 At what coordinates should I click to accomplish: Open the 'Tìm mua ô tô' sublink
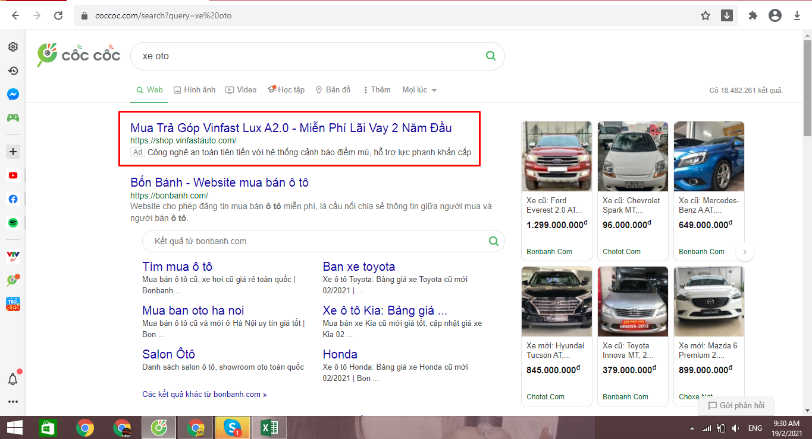point(177,267)
